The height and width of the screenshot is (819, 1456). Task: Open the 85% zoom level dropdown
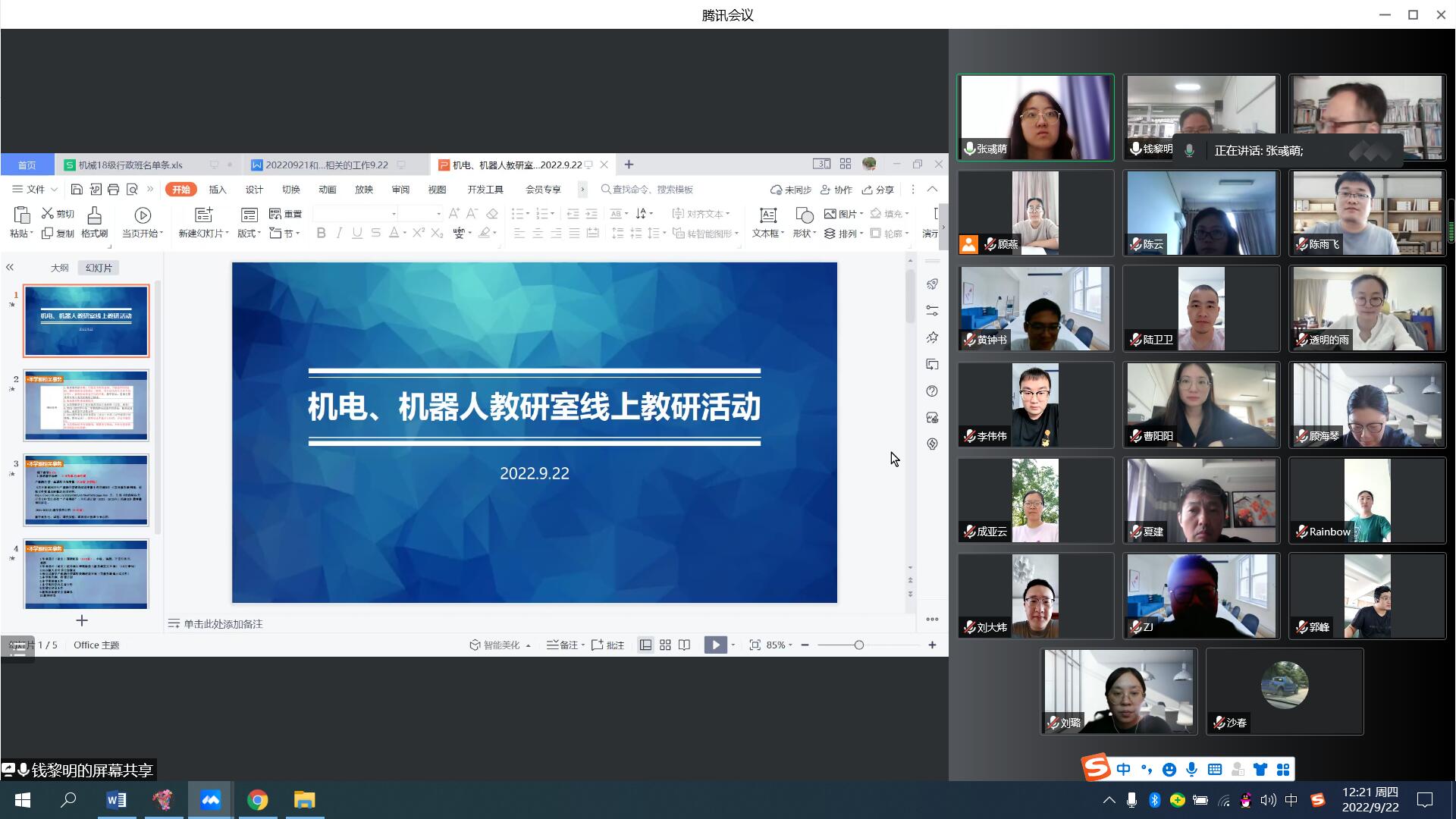(x=780, y=645)
